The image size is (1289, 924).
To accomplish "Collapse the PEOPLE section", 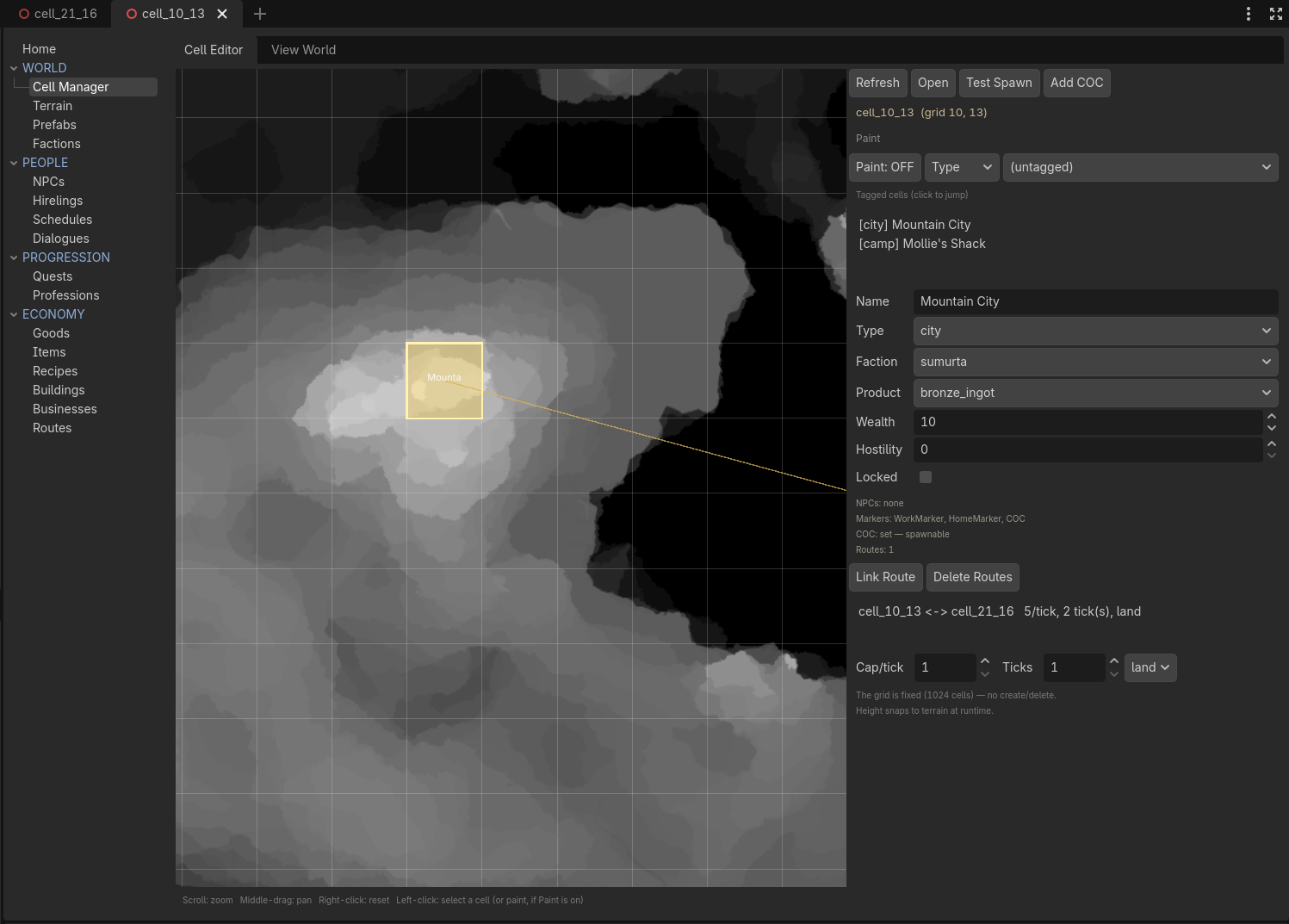I will [14, 163].
